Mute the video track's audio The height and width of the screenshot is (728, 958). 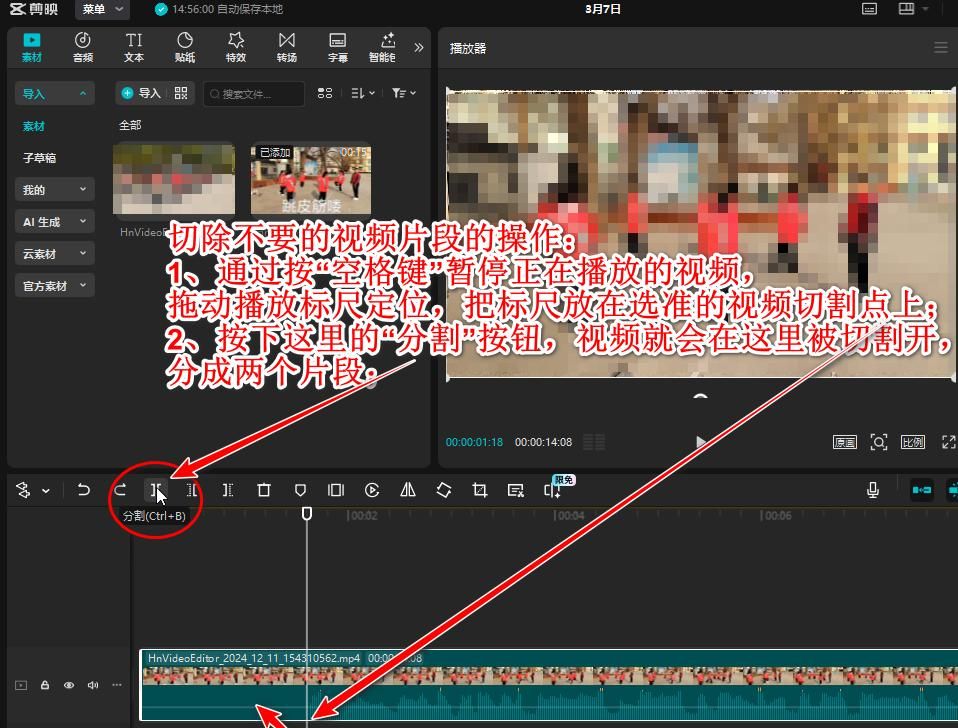pos(93,685)
